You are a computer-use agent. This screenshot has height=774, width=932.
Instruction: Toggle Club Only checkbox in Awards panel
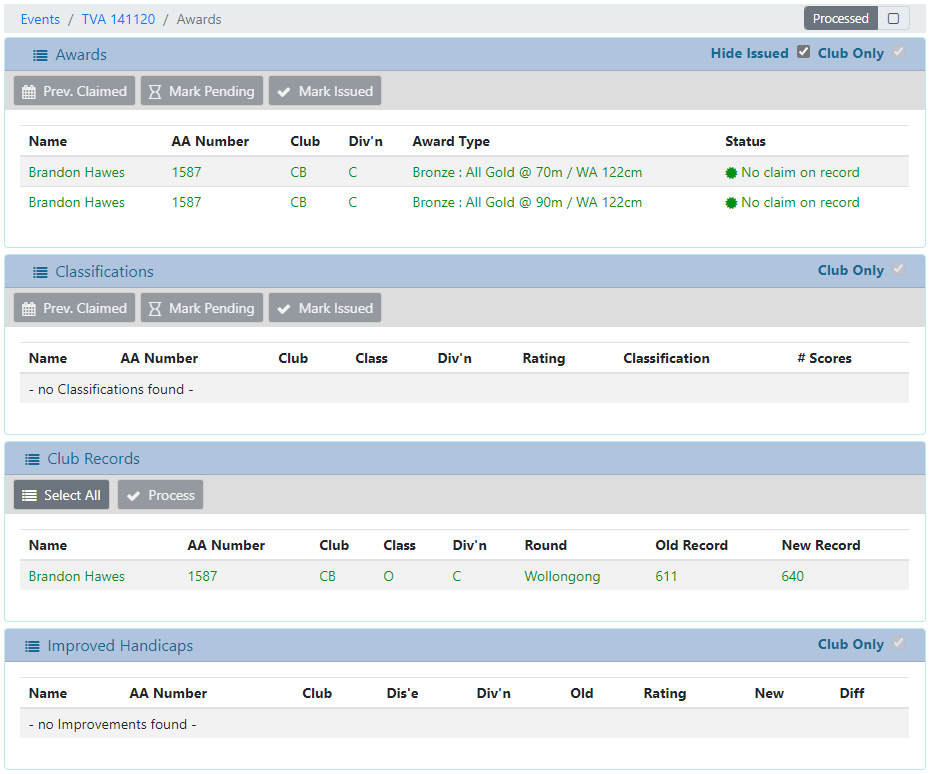pyautogui.click(x=899, y=52)
